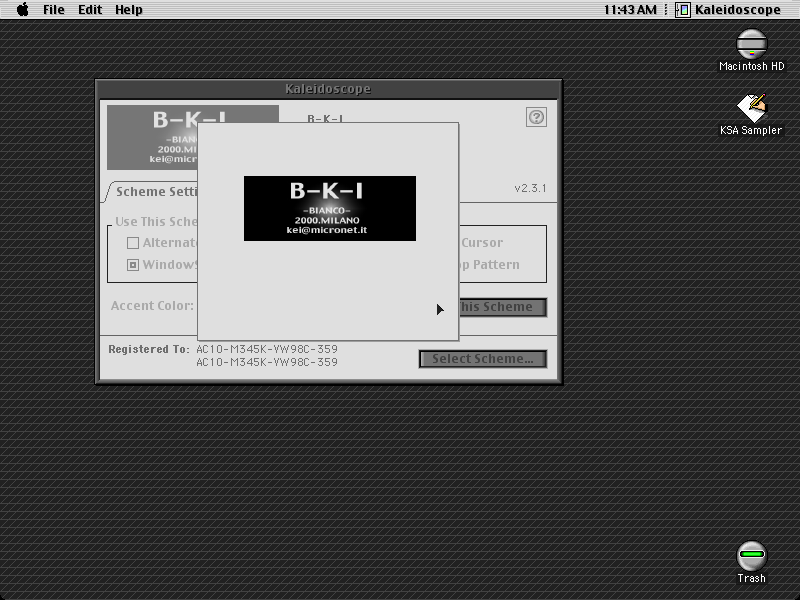Click the Kaleidoscope window title bar
Screen dimensions: 800x600
[329, 89]
